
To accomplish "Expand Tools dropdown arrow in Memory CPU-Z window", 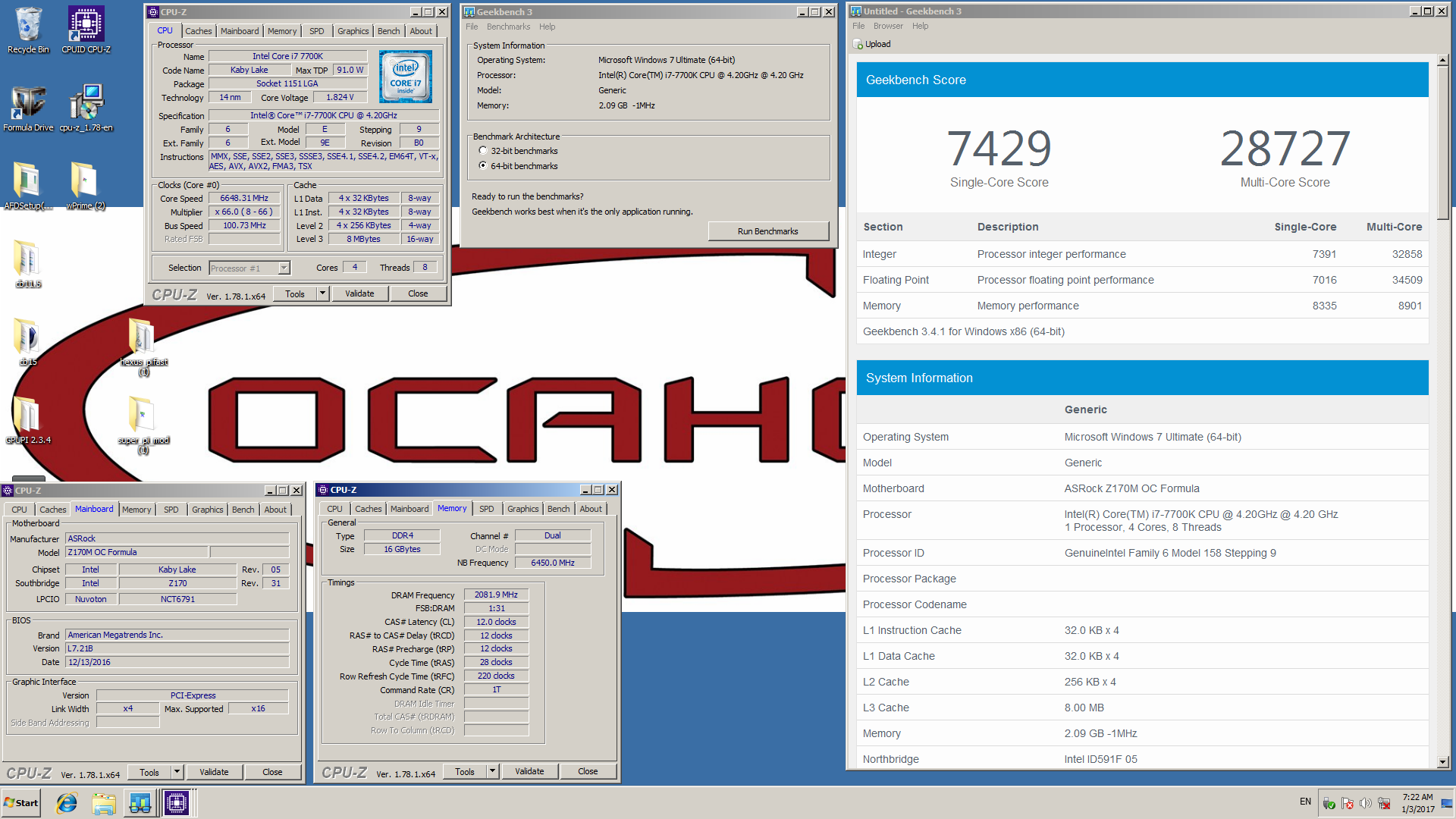I will click(x=492, y=771).
